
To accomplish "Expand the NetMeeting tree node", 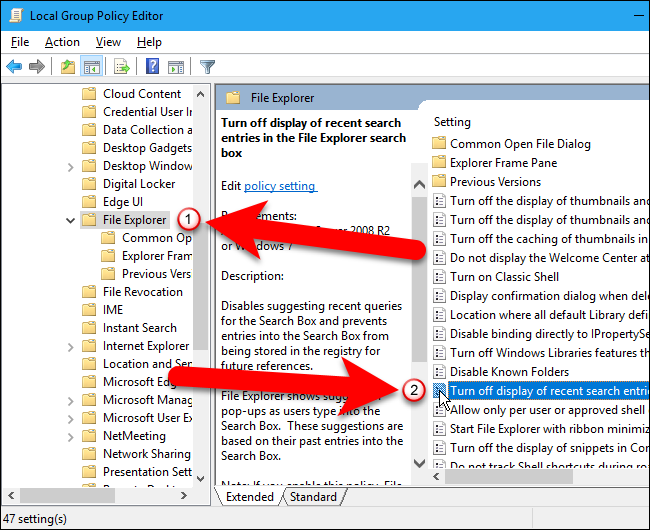I will pyautogui.click(x=70, y=437).
